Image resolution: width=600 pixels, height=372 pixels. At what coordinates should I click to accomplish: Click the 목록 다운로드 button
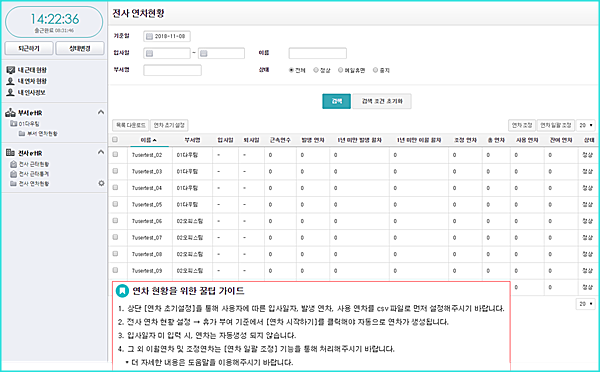(130, 125)
